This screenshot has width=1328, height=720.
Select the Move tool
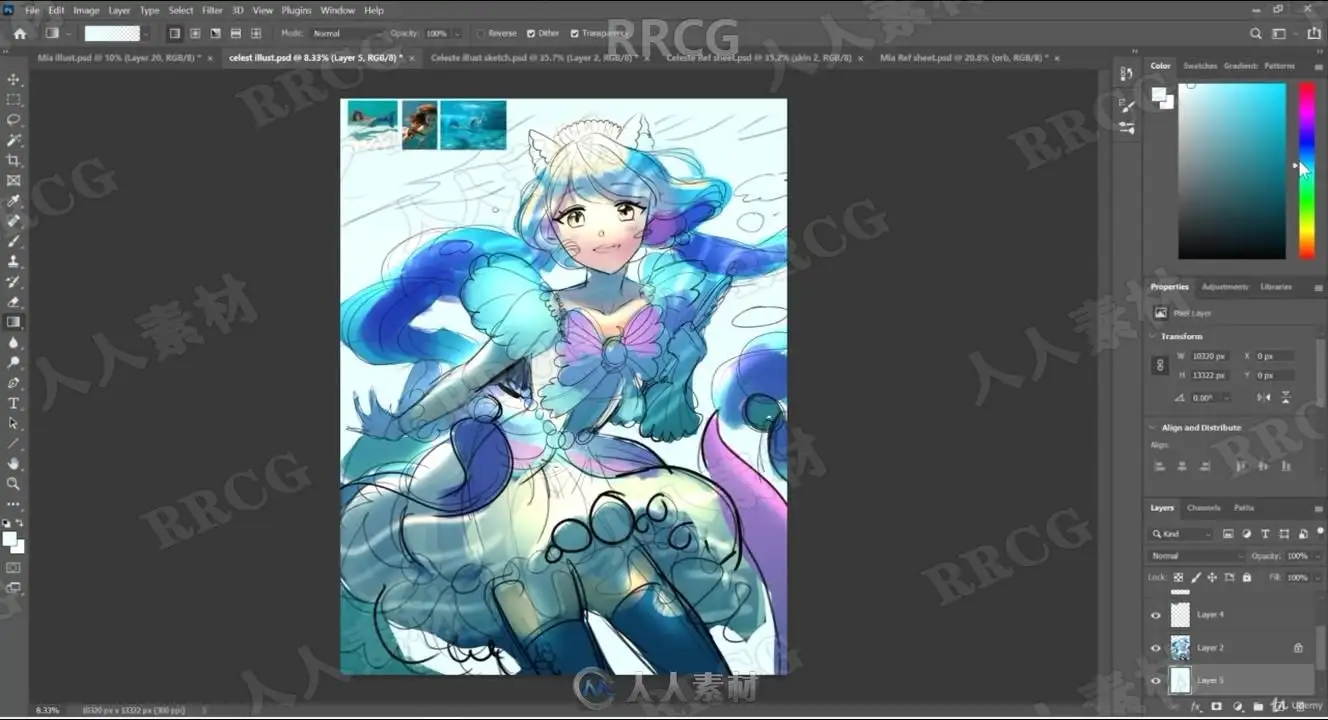[x=13, y=79]
